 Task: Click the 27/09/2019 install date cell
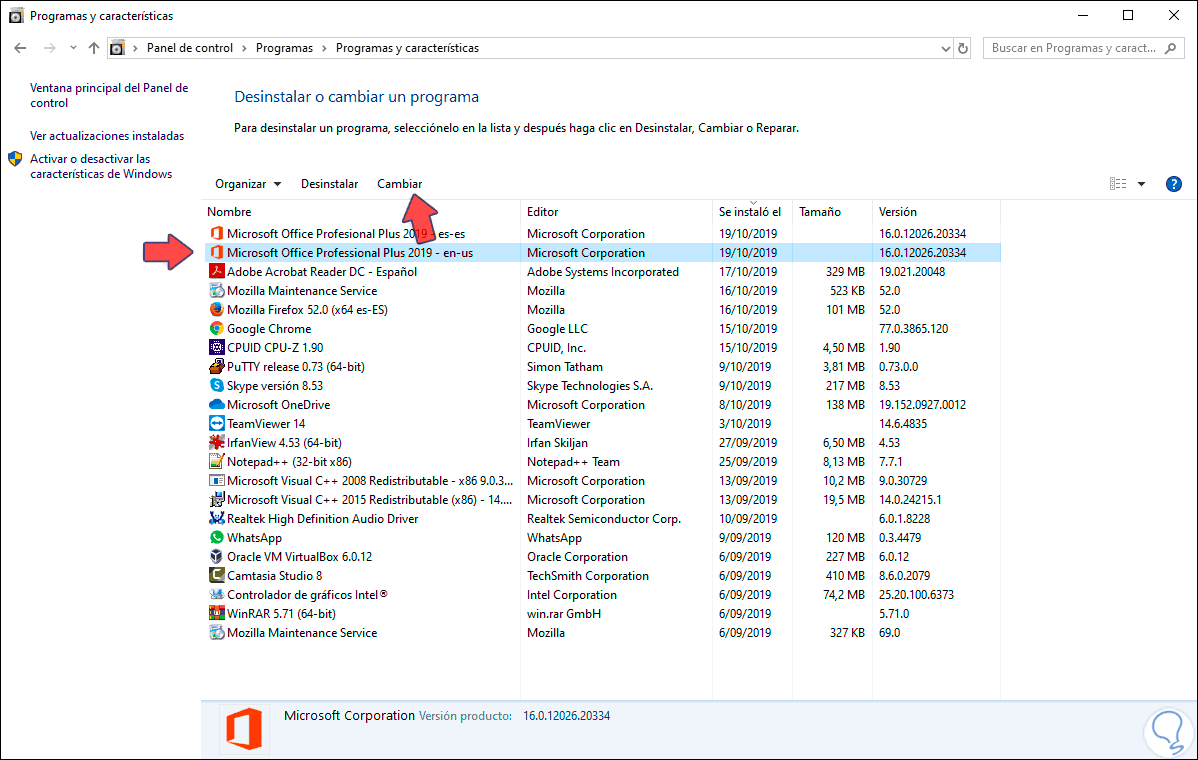pos(748,442)
